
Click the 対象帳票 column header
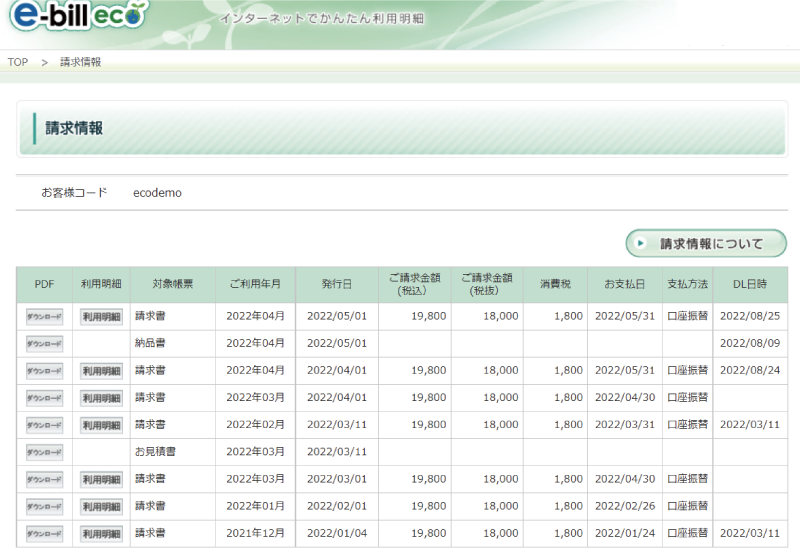[172, 284]
